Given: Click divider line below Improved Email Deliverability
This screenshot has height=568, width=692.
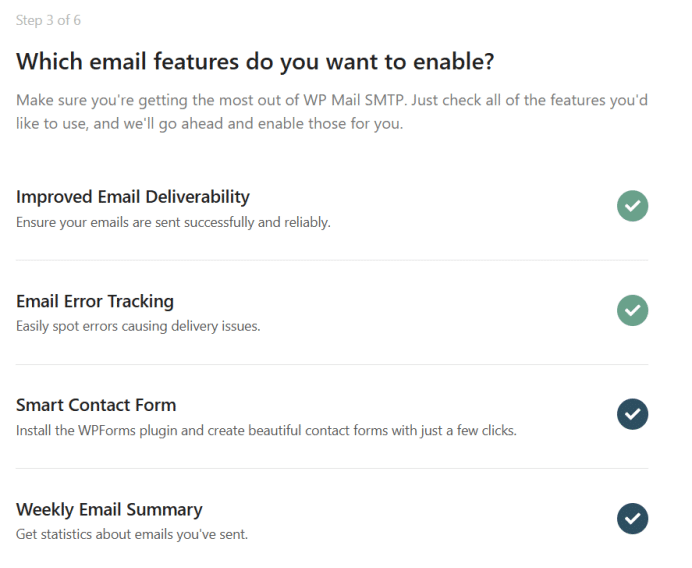Looking at the screenshot, I should pos(332,261).
